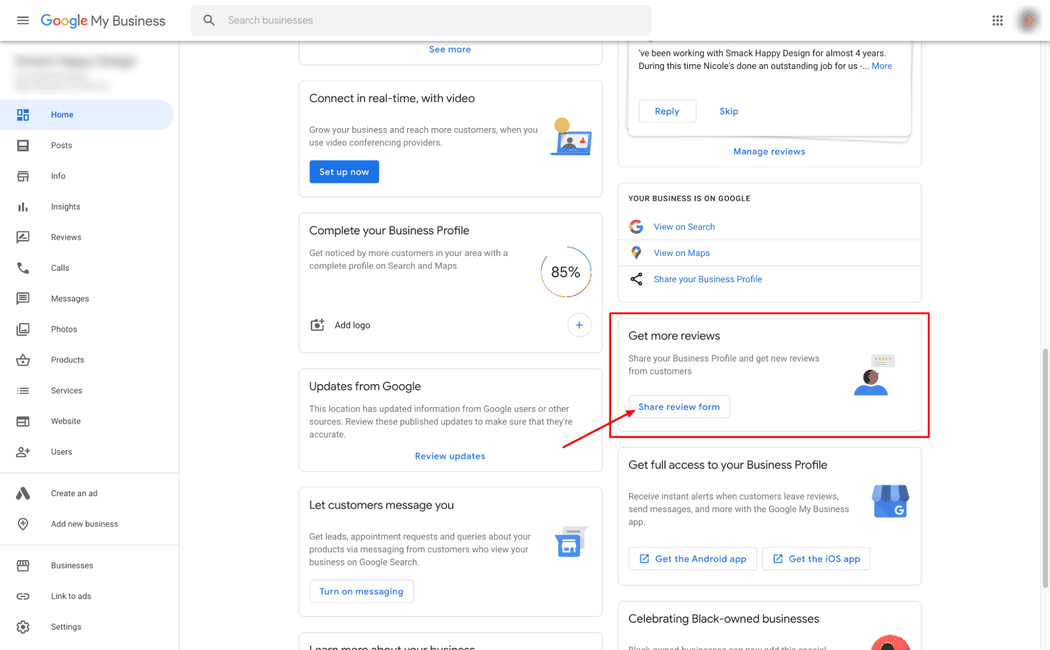Click the Add new business pin icon
1050x650 pixels.
(23, 524)
